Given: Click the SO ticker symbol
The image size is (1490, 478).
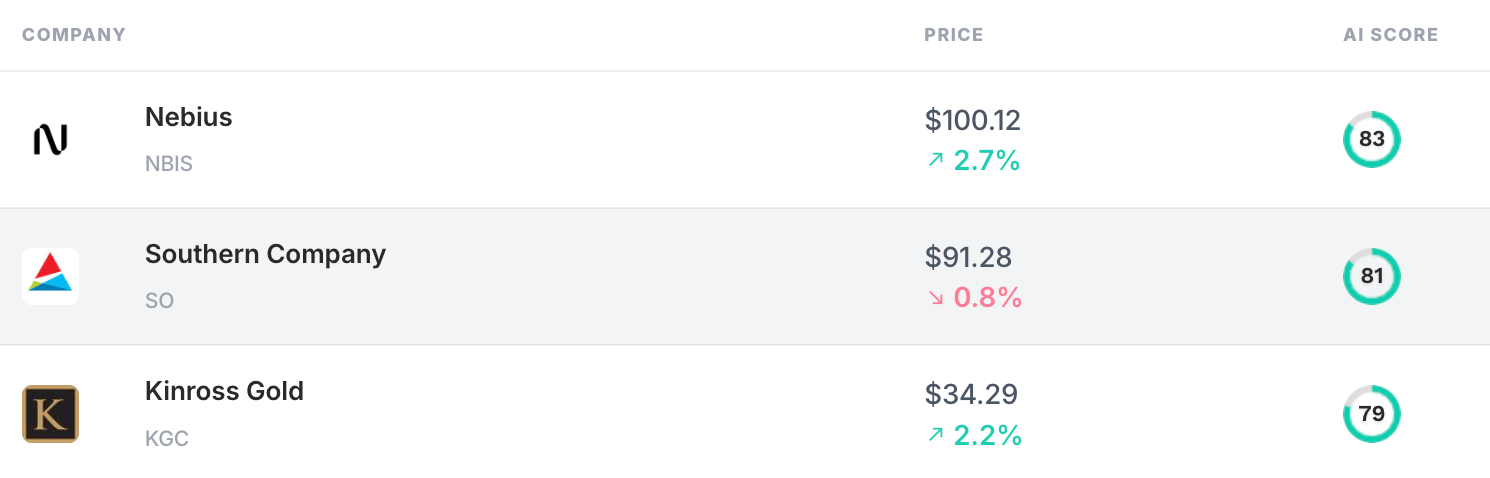Looking at the screenshot, I should [x=160, y=301].
